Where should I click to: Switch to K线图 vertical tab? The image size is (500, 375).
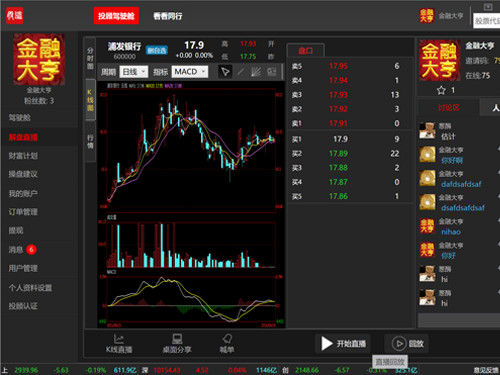click(x=90, y=100)
